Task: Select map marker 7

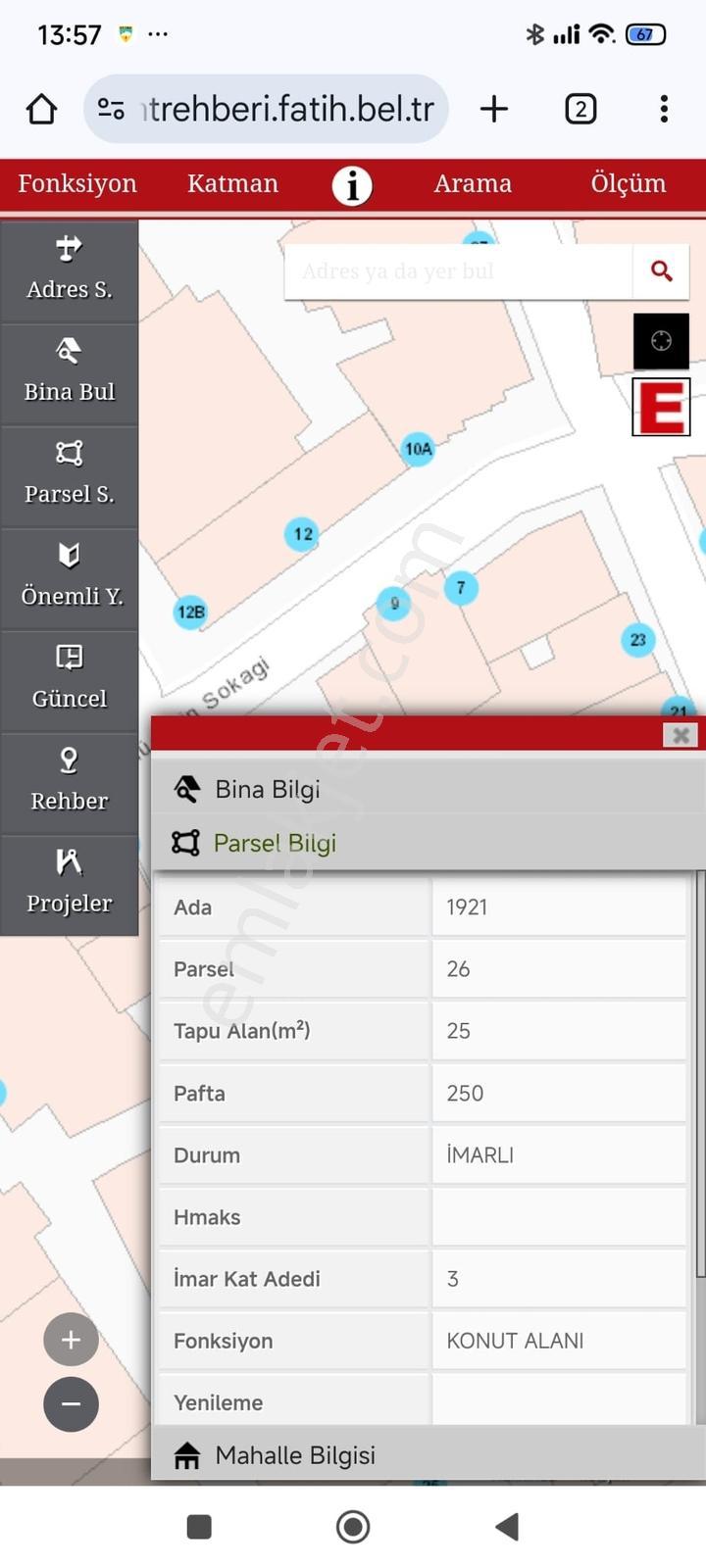Action: tap(461, 588)
